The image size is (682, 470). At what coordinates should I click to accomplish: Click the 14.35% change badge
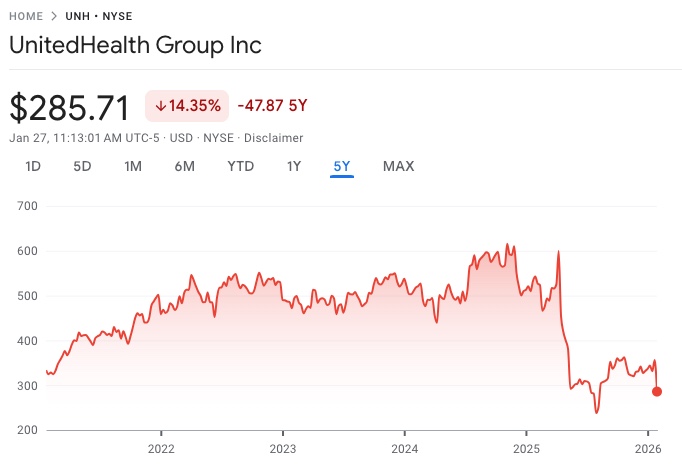(189, 106)
